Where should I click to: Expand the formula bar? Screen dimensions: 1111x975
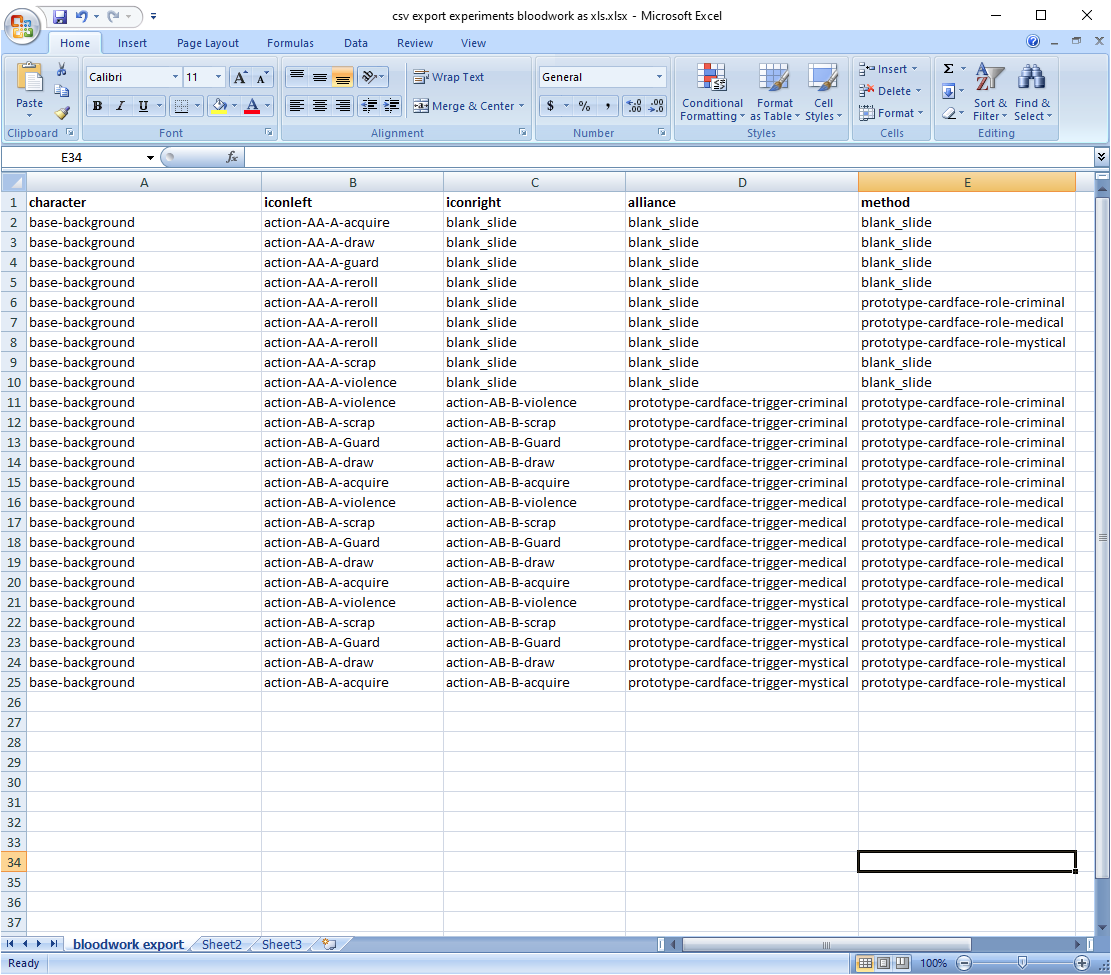coord(1101,157)
